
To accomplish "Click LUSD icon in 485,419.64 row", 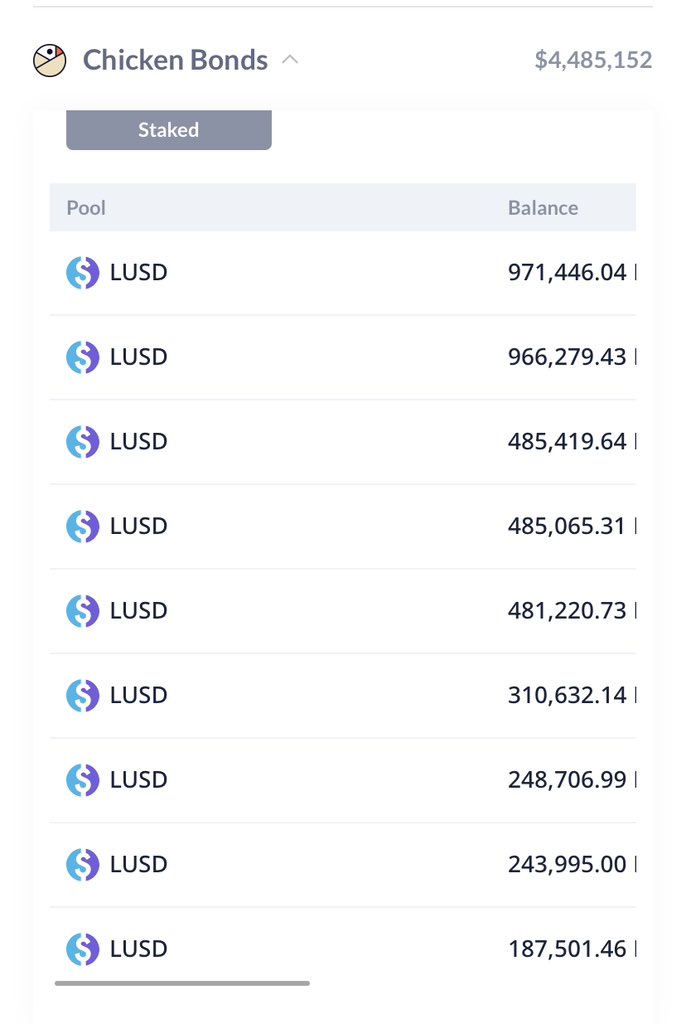I will coord(83,441).
